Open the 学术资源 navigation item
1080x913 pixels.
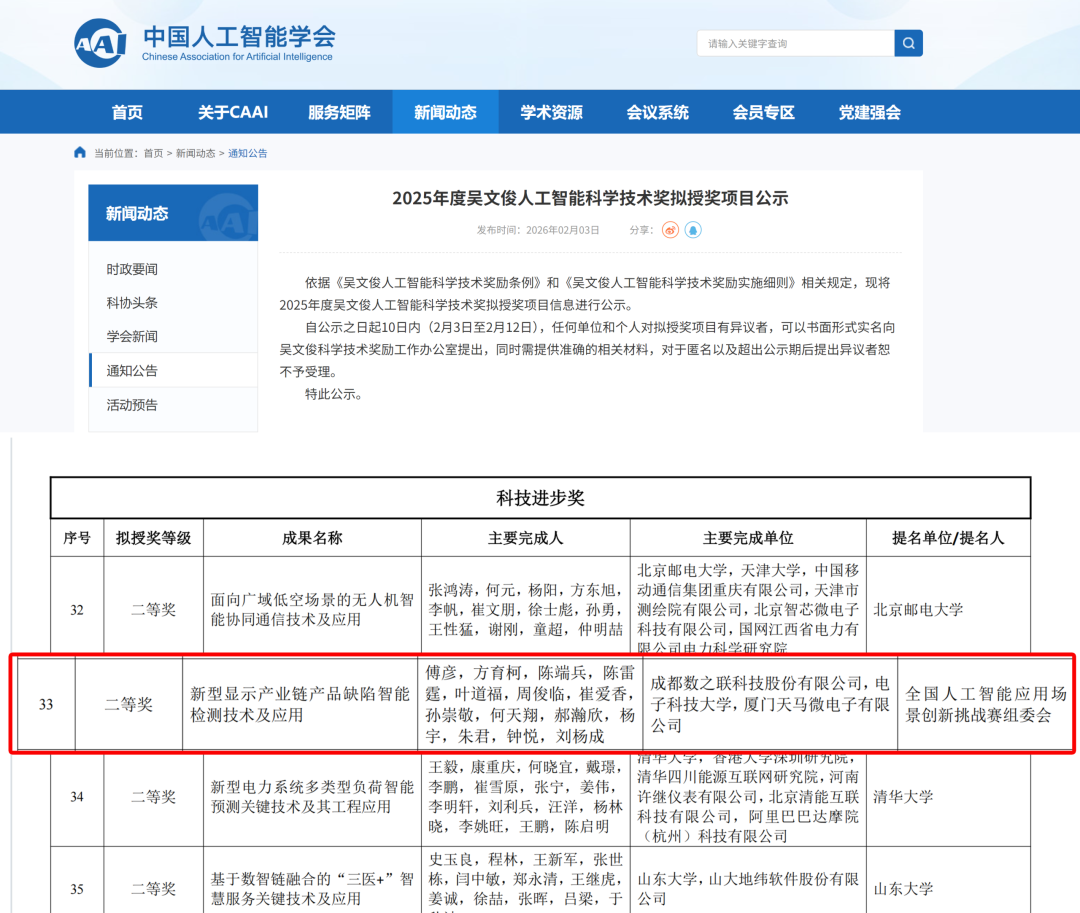[x=551, y=112]
